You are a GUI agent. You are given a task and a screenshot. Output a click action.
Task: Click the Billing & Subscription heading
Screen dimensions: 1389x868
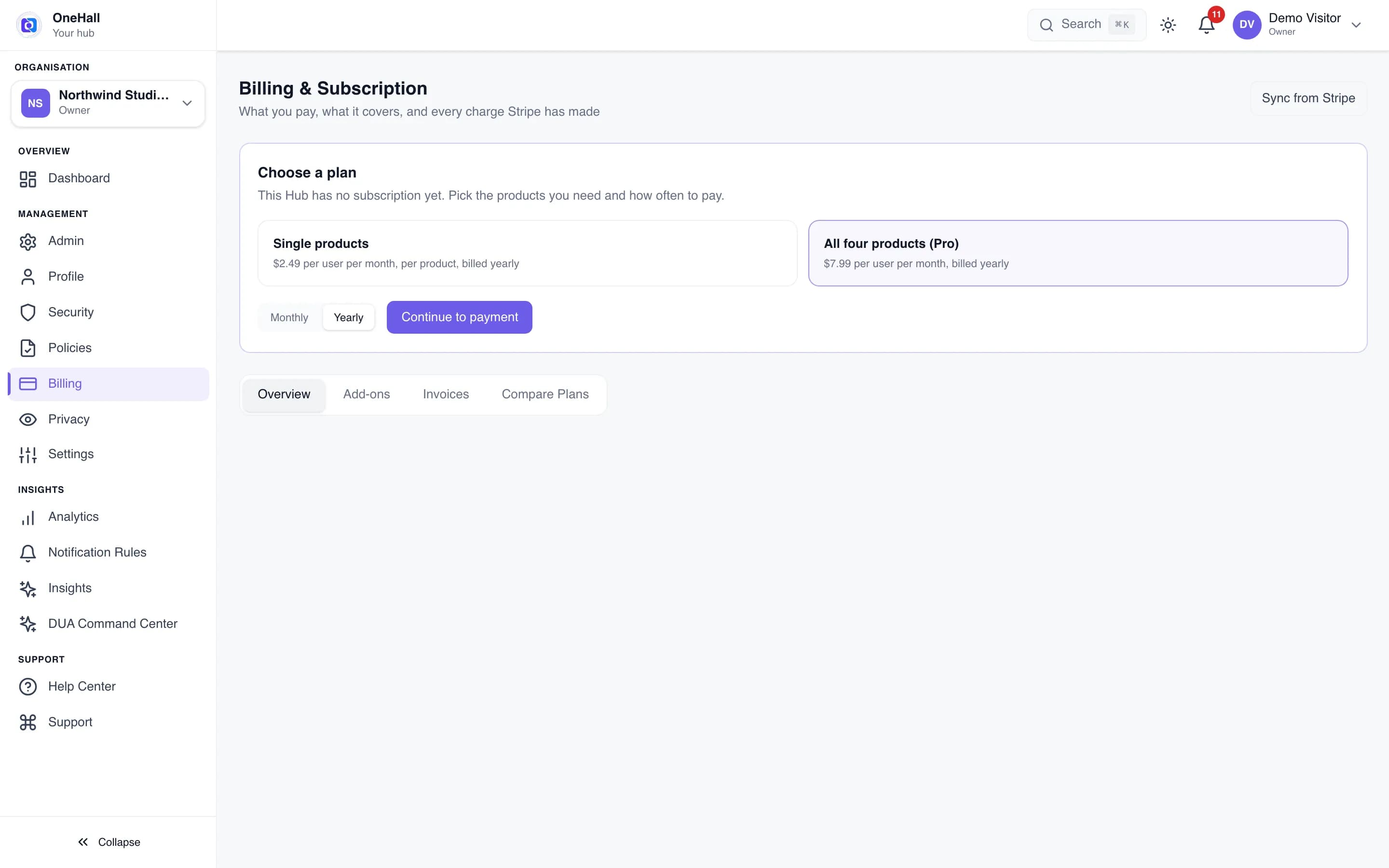[333, 88]
